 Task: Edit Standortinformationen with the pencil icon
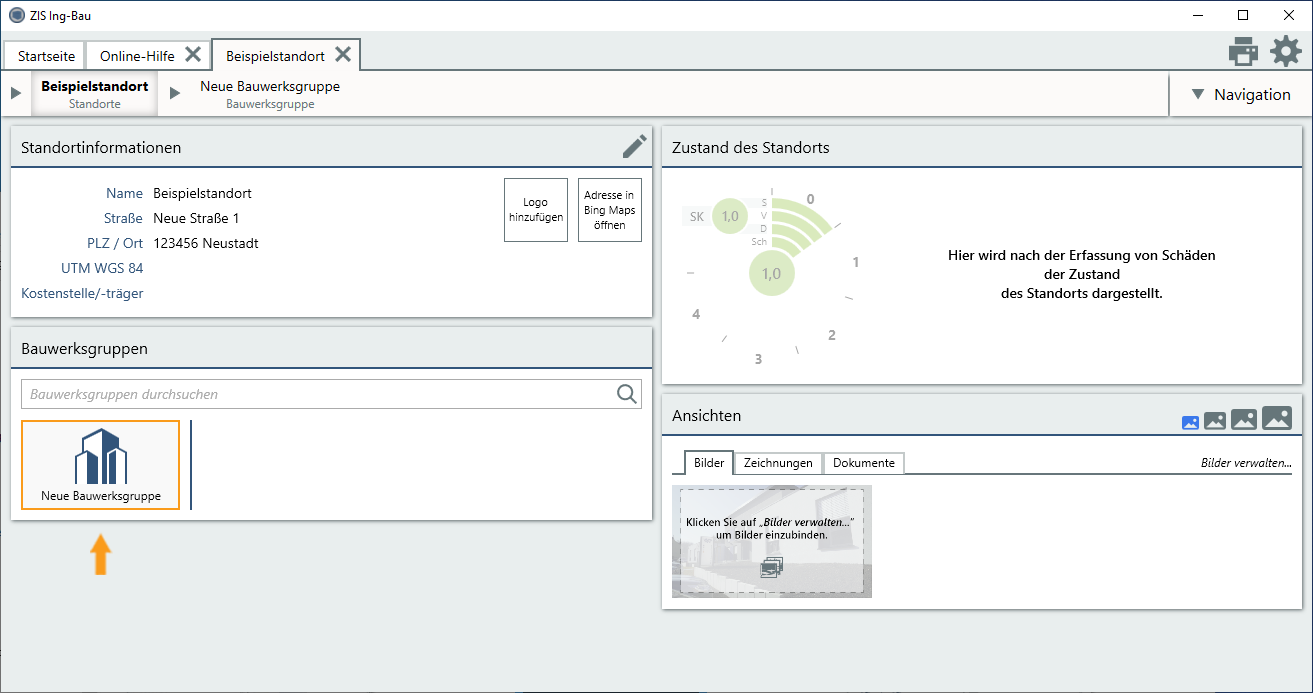pyautogui.click(x=634, y=147)
